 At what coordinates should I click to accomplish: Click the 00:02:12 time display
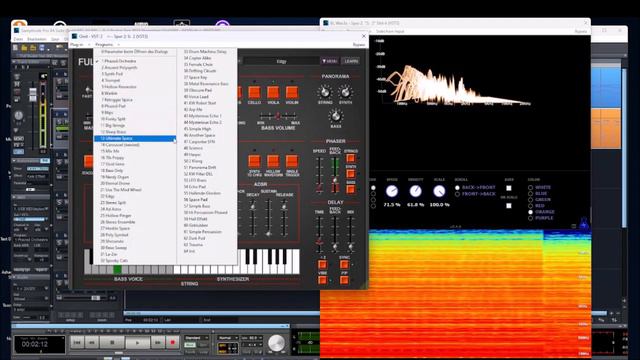click(40, 344)
